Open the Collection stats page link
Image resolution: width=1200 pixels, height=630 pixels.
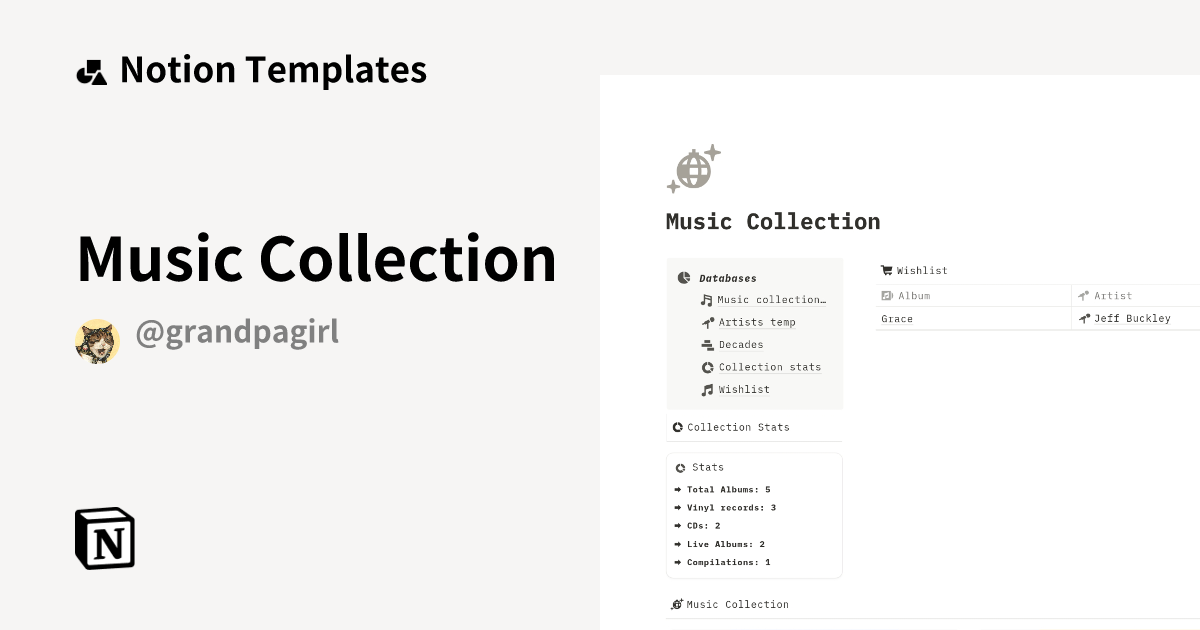point(770,367)
